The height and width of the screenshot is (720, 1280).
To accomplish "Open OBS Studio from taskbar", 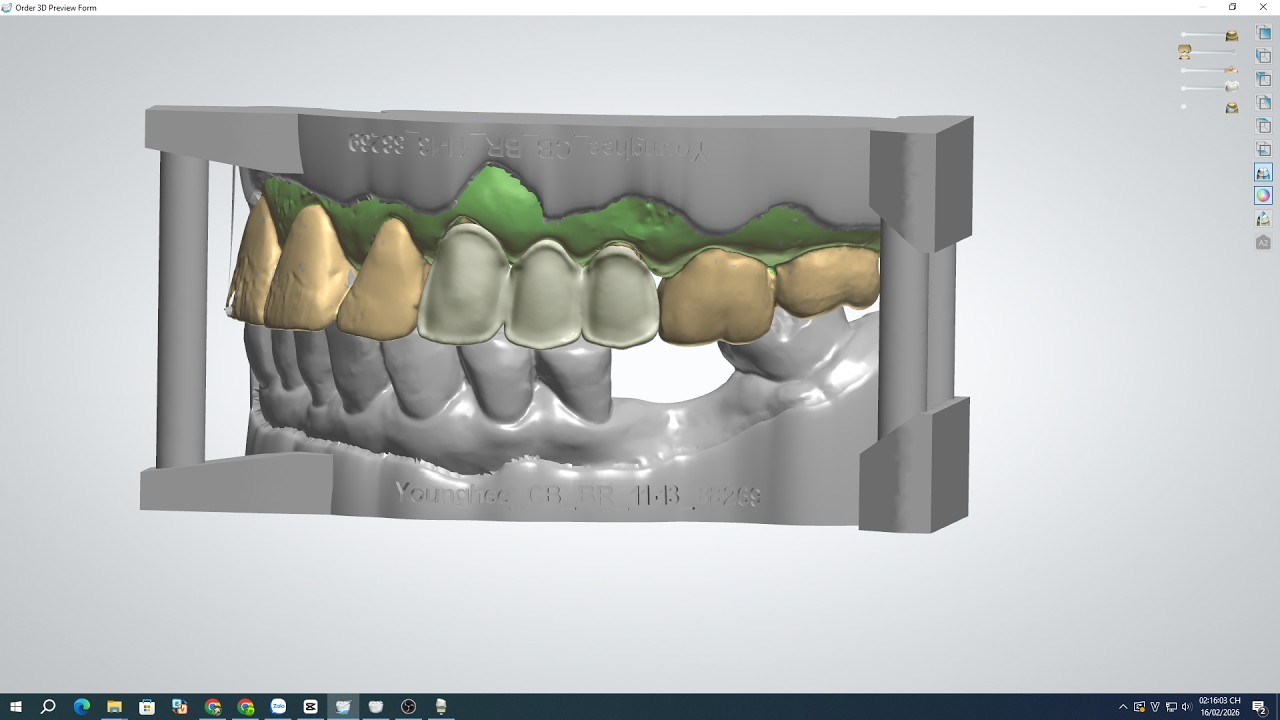I will point(408,707).
